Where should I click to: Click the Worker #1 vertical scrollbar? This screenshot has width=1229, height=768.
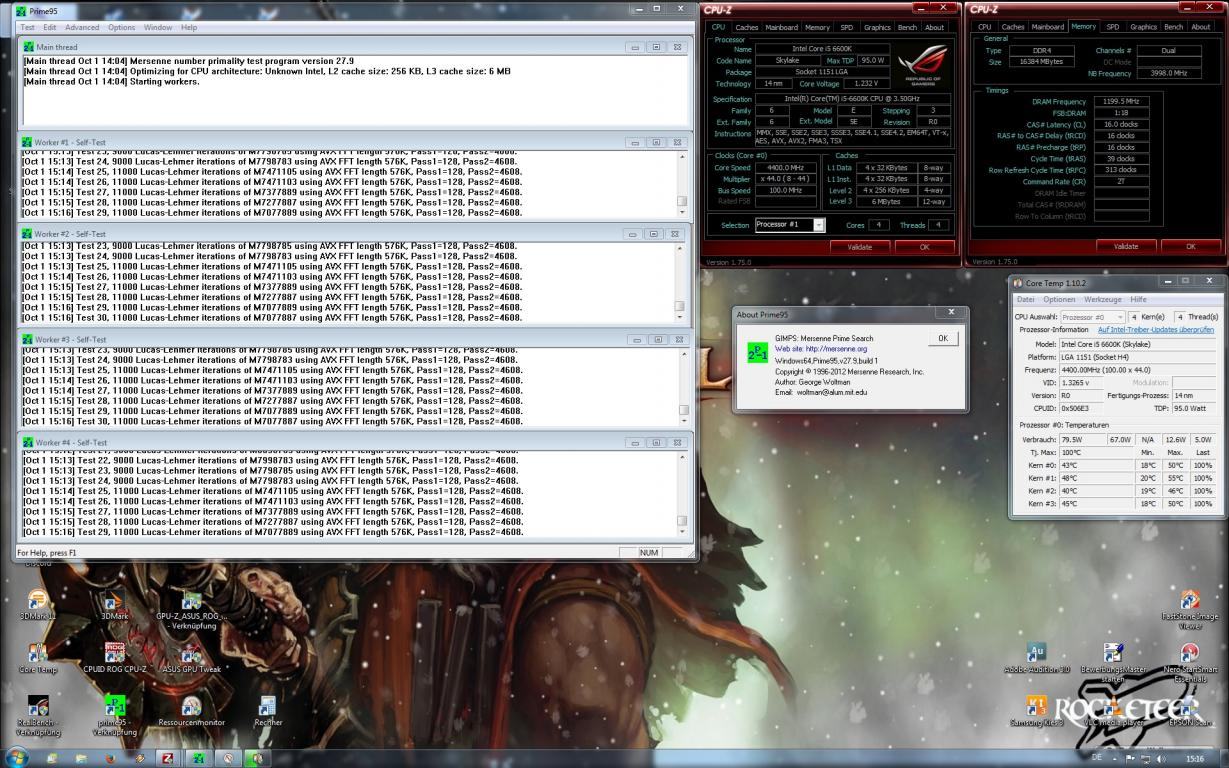pos(682,184)
